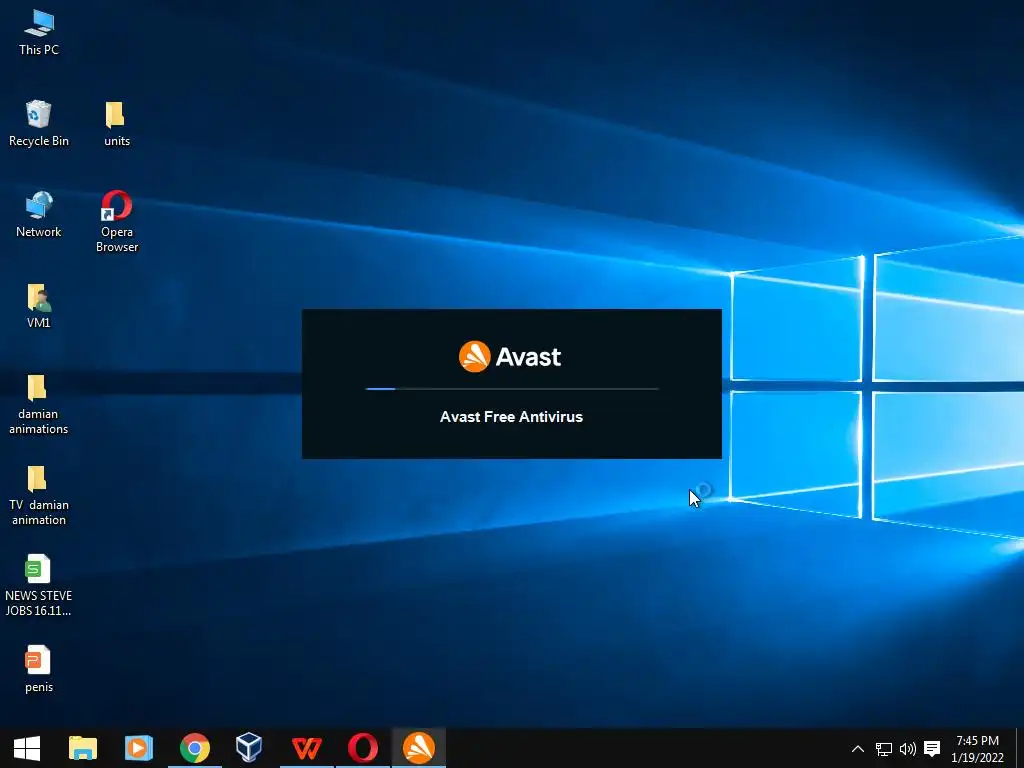This screenshot has width=1024, height=768.
Task: Click the Avast logo in the splash window
Action: (x=510, y=357)
